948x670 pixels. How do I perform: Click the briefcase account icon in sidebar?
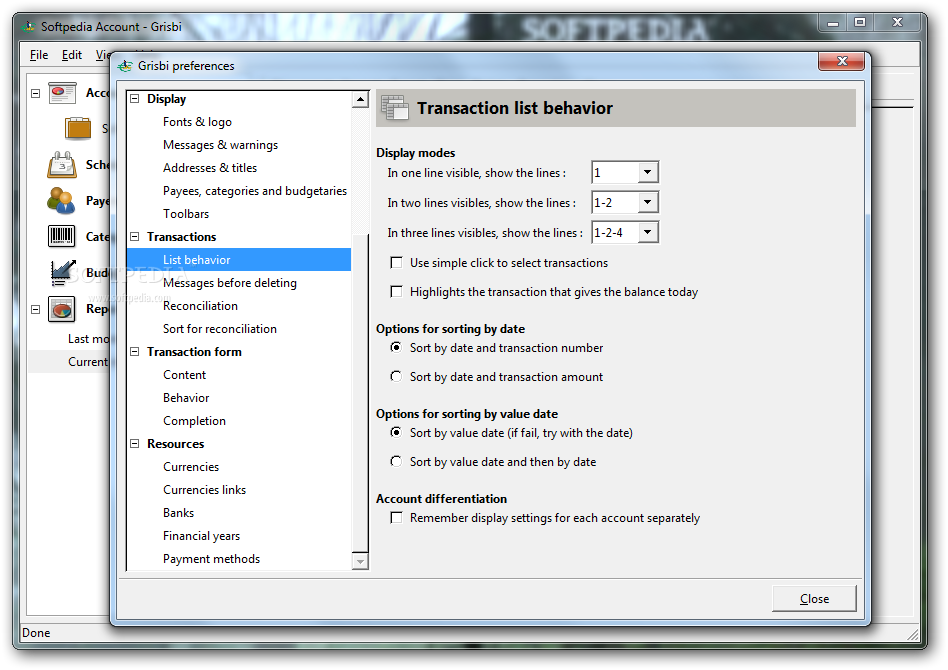click(78, 128)
